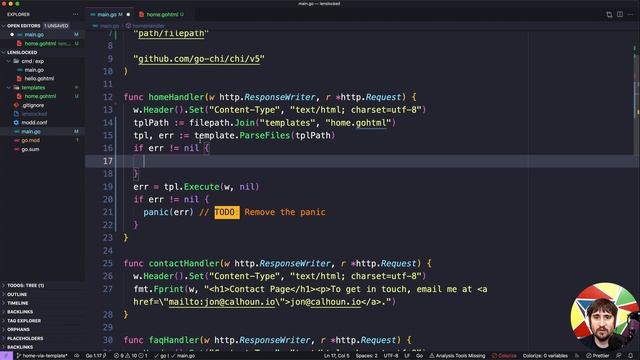640x360 pixels.
Task: Click the Spaces: 2 indentation setting
Action: [x=367, y=356]
